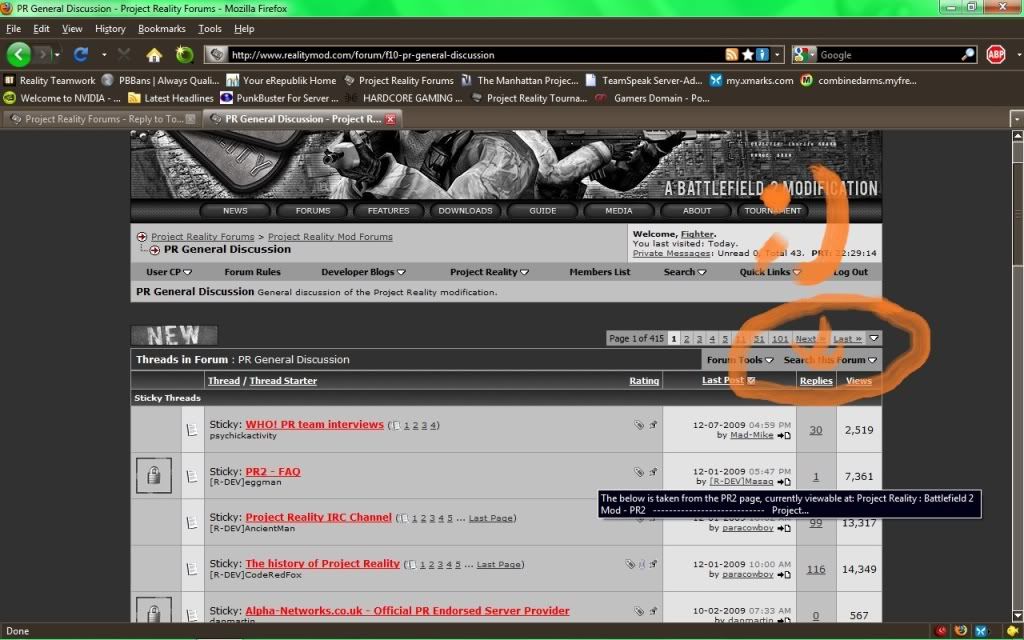Go to page 2 of the thread list
1024x640 pixels.
click(687, 339)
